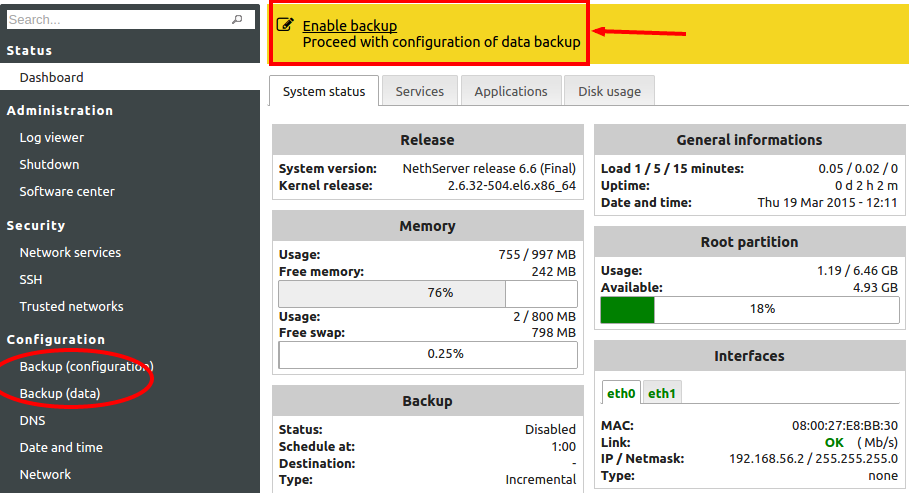Click the edit icon beside Enable backup

coord(285,25)
